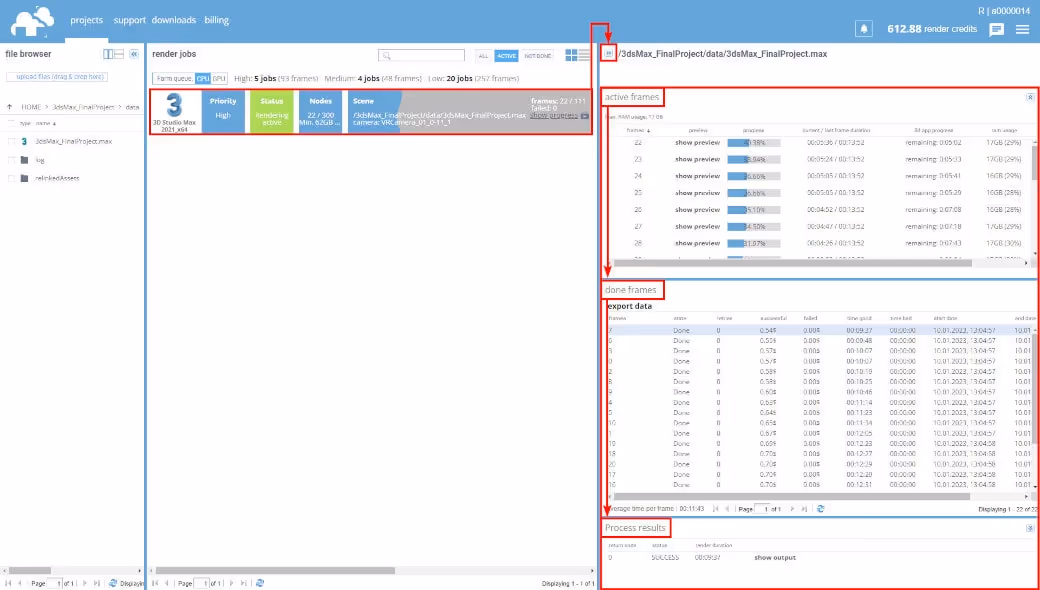Click the show progress link

click(554, 115)
